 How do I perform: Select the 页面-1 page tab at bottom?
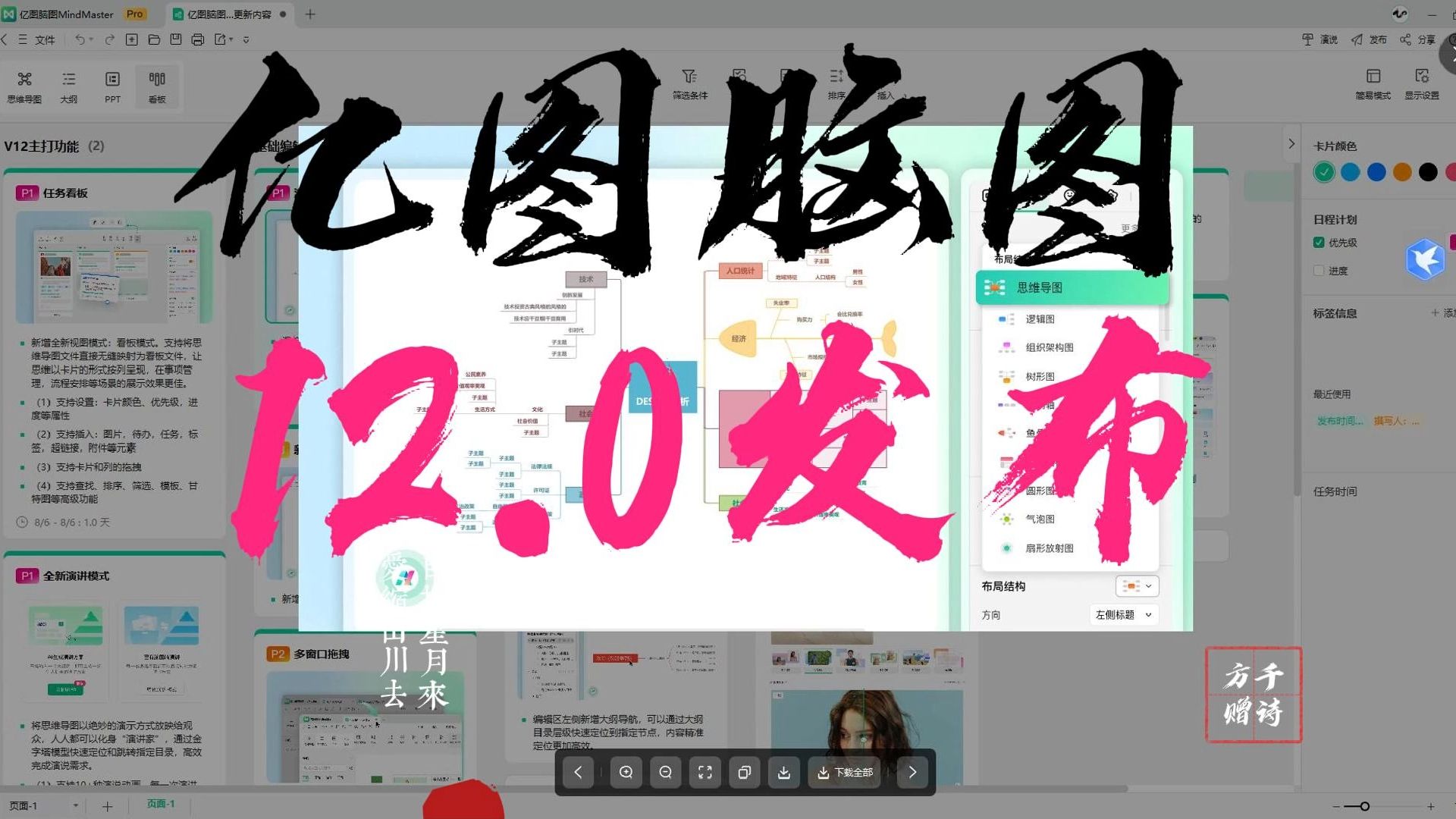[161, 804]
